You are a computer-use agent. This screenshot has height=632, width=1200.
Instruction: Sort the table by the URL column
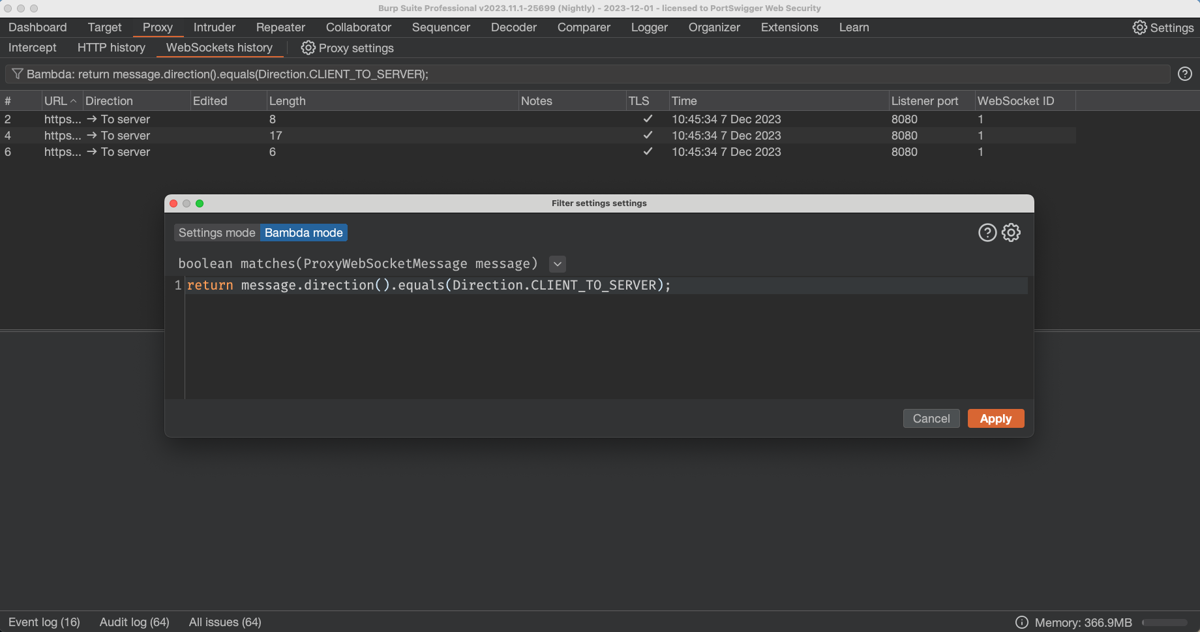pyautogui.click(x=60, y=101)
